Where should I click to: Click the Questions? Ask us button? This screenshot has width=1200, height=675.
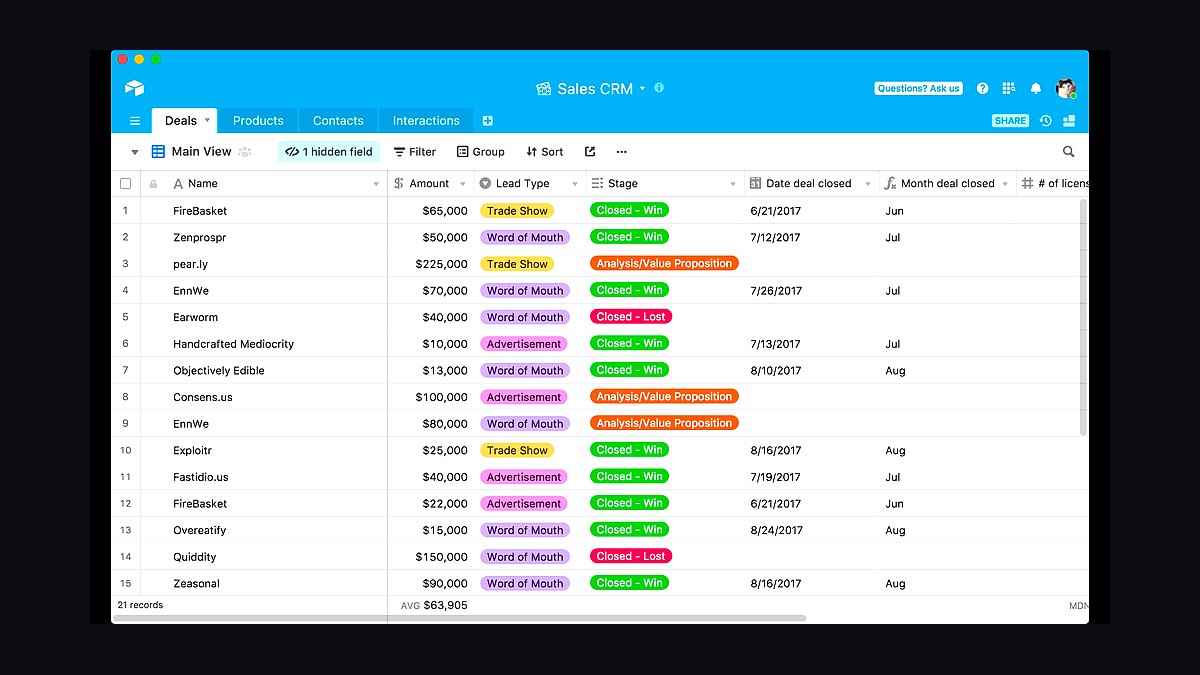pos(918,89)
